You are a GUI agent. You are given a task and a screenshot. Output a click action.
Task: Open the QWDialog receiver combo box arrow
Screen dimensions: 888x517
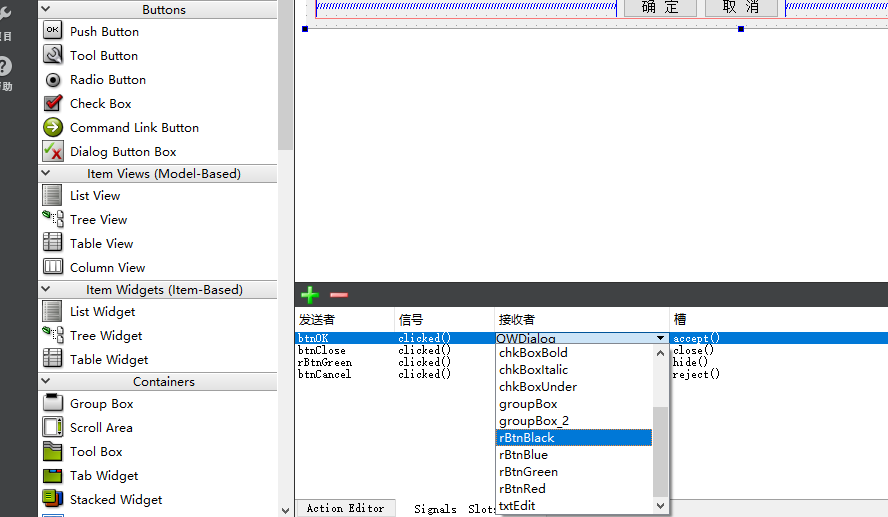tap(660, 338)
